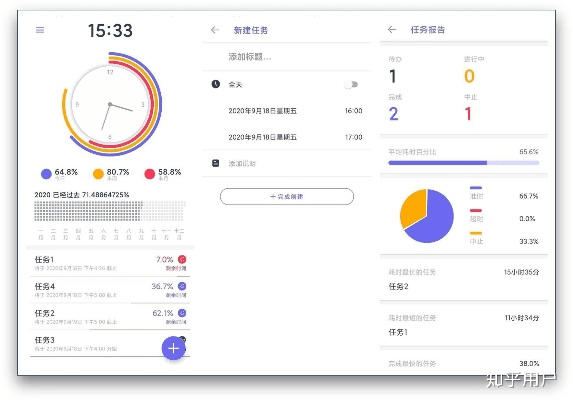
Task: Go back from the 任务报告 screen
Action: coord(392,30)
